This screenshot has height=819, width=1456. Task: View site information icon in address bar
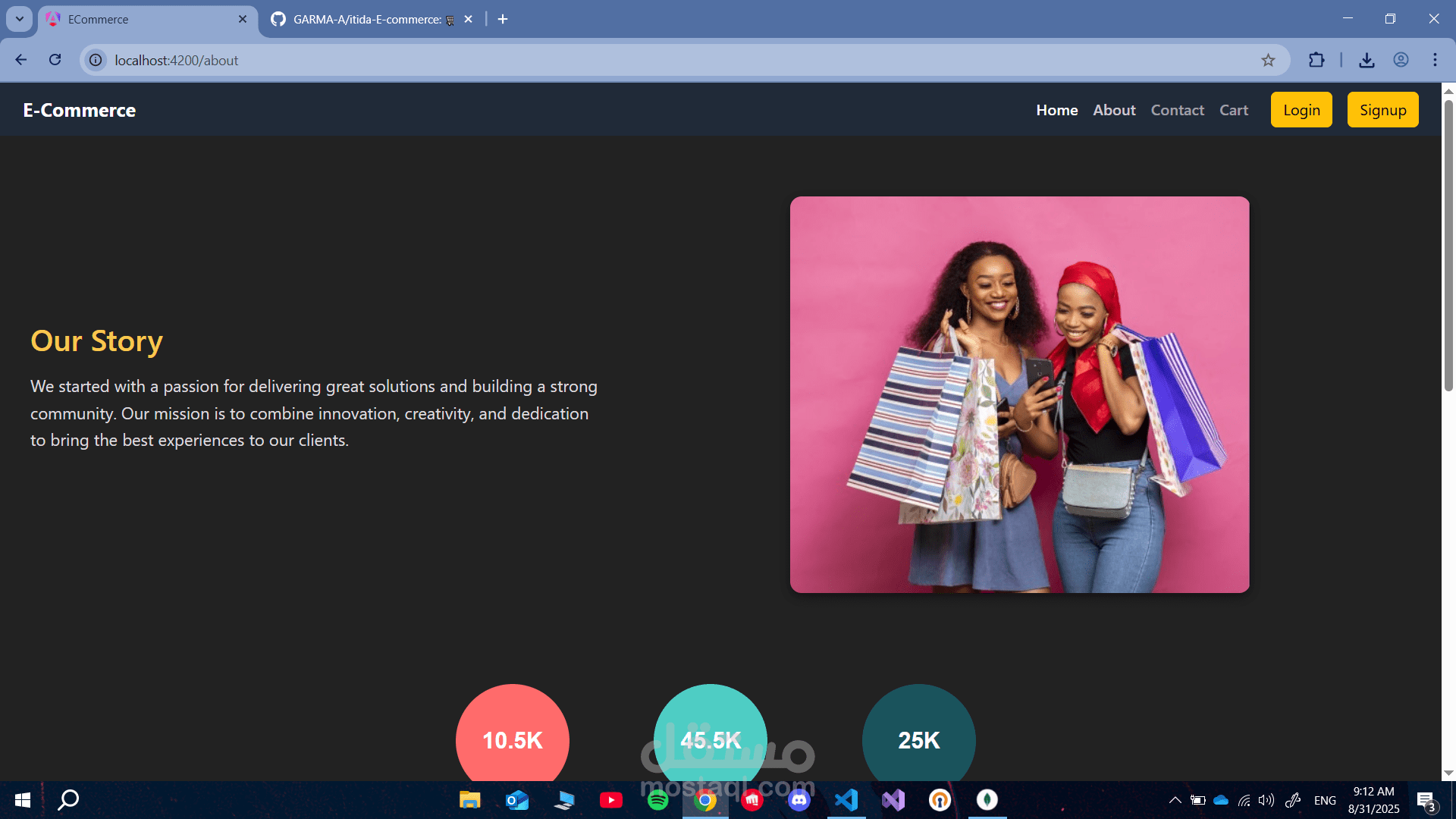point(96,60)
